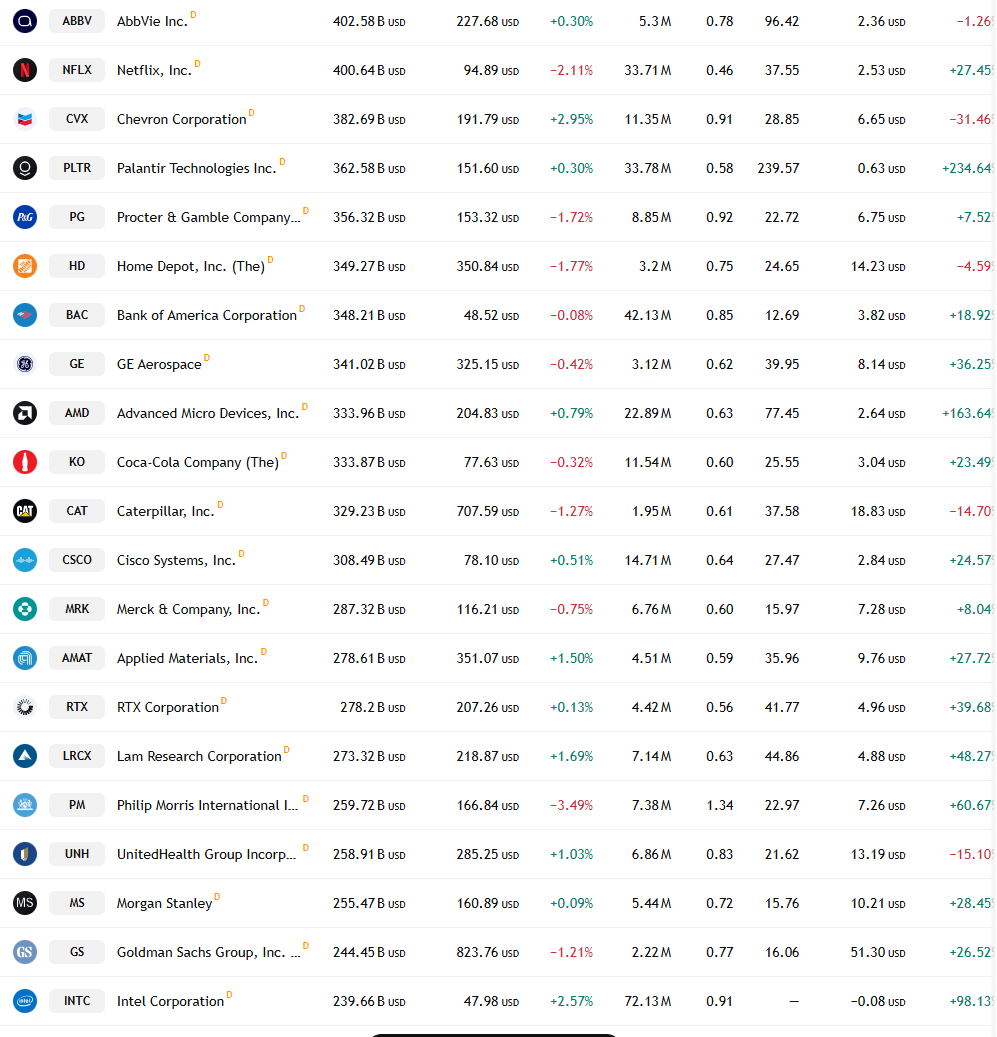The width and height of the screenshot is (997, 1037).
Task: Click the Caterpillar CAT logo
Action: coord(25,511)
